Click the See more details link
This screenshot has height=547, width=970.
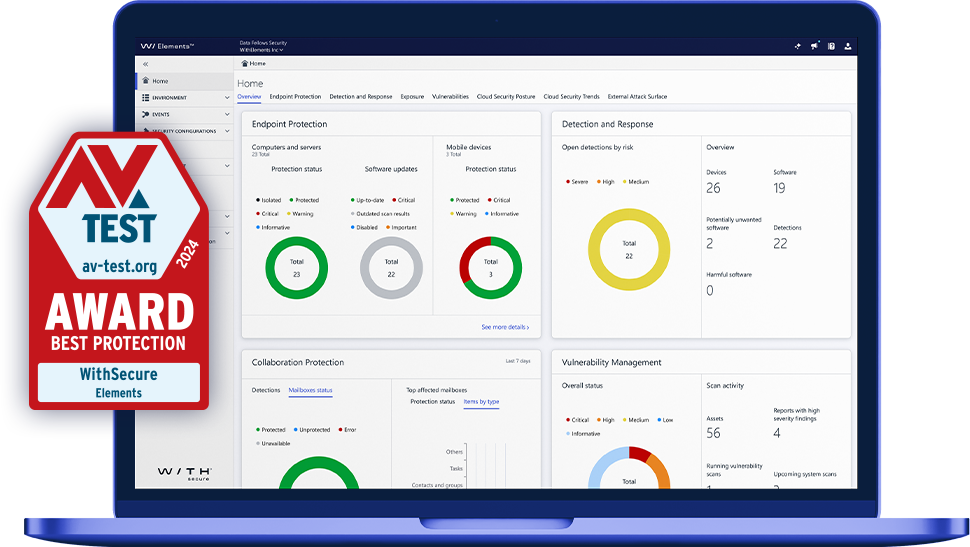point(505,327)
